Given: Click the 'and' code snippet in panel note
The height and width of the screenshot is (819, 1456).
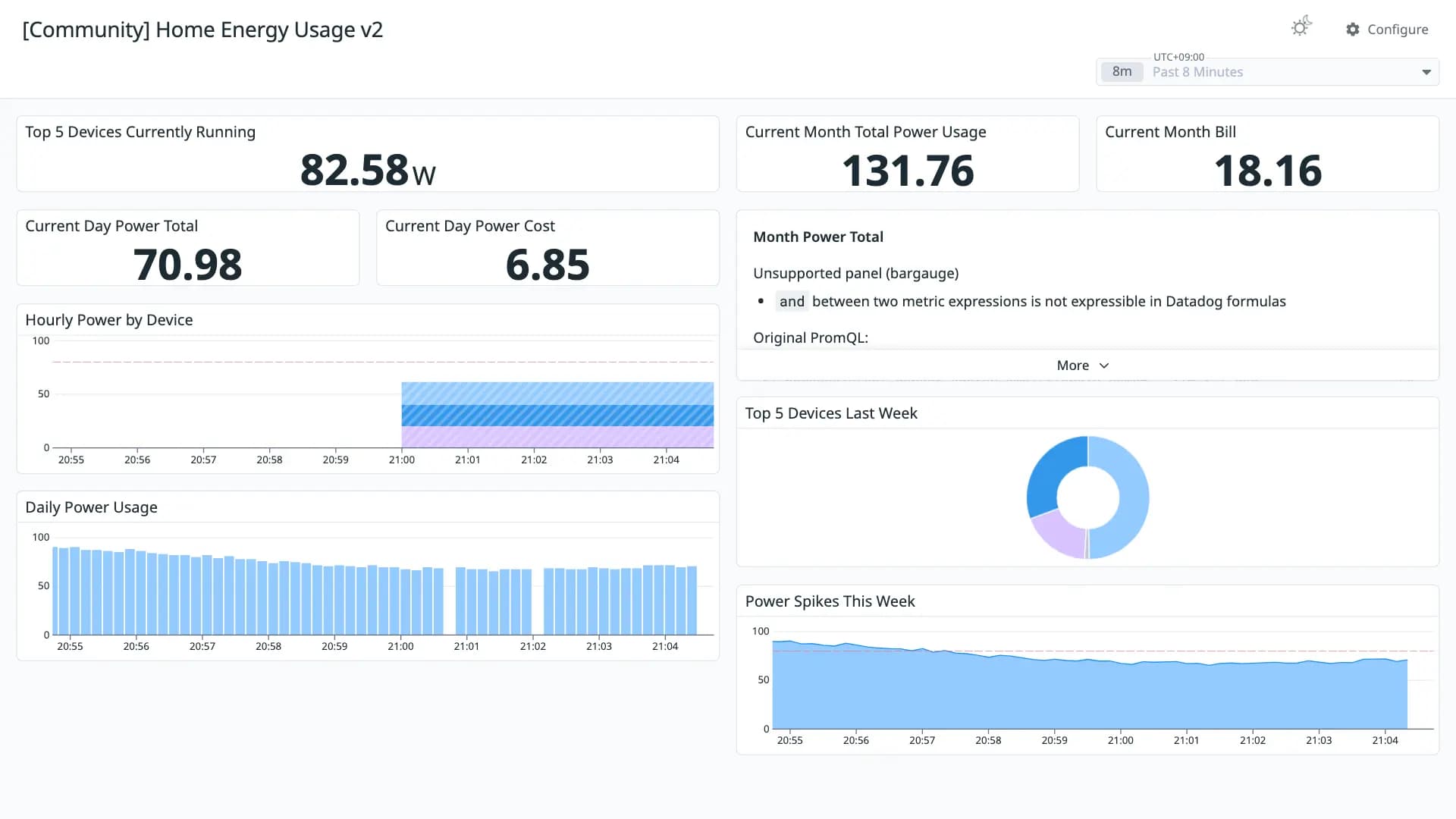Looking at the screenshot, I should click(792, 302).
